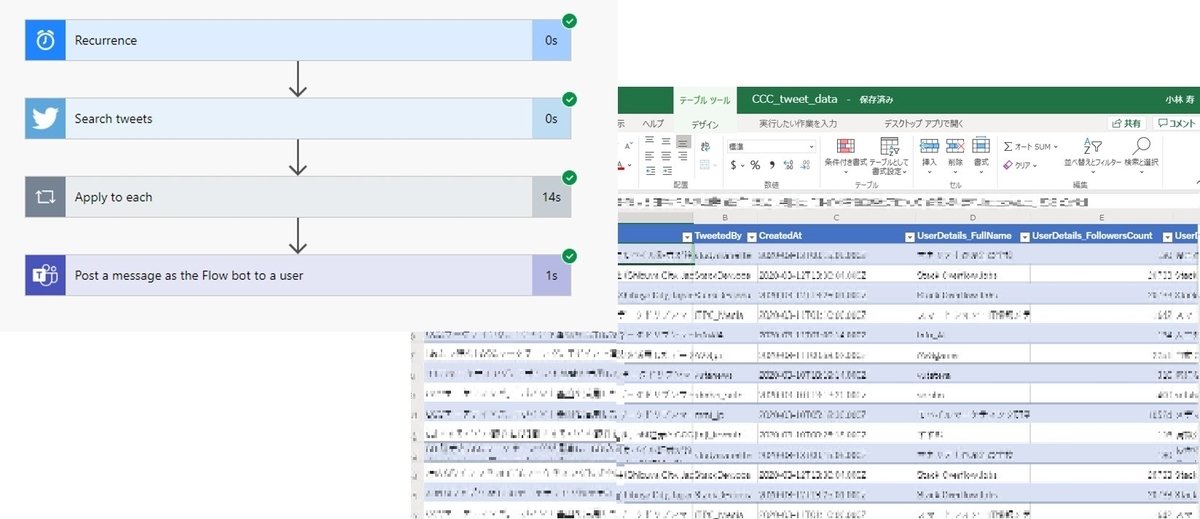This screenshot has height=519, width=1200.
Task: Click the TweetedBy header cell
Action: [724, 236]
